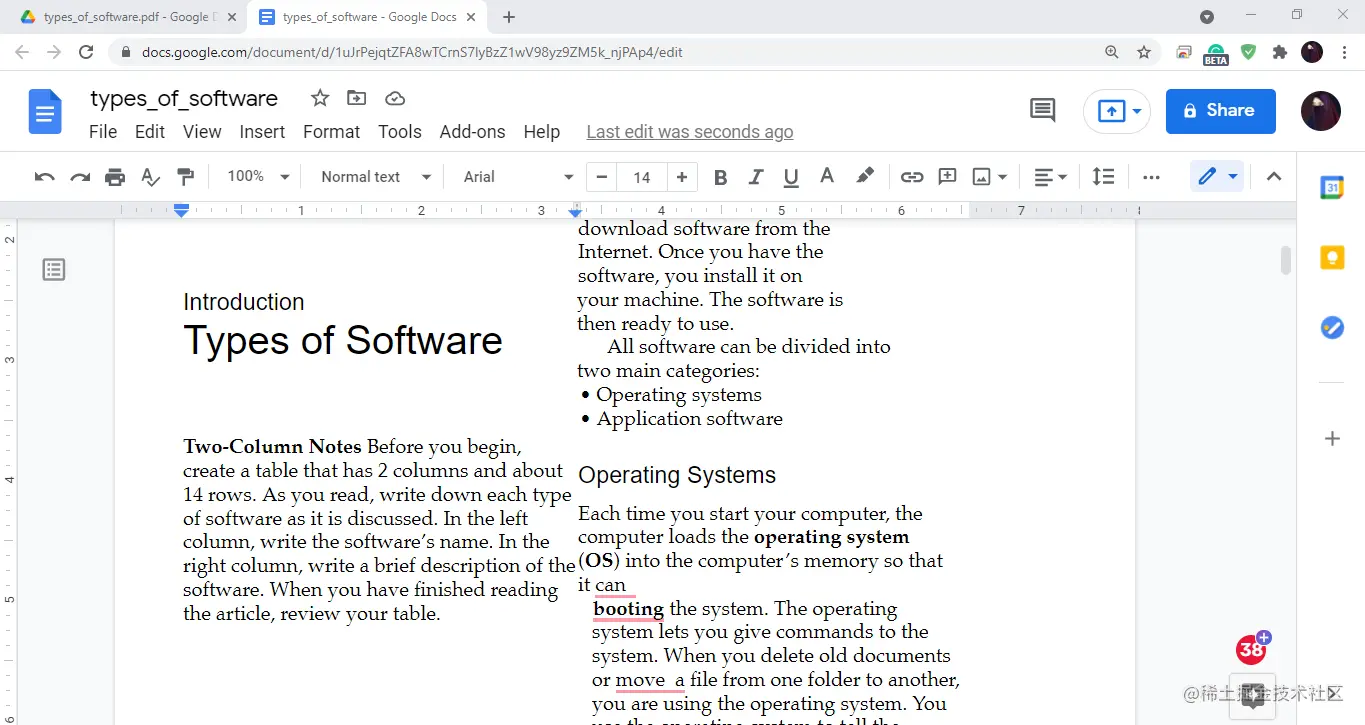Viewport: 1365px width, 725px height.
Task: Open the line spacing options
Action: click(x=1103, y=177)
